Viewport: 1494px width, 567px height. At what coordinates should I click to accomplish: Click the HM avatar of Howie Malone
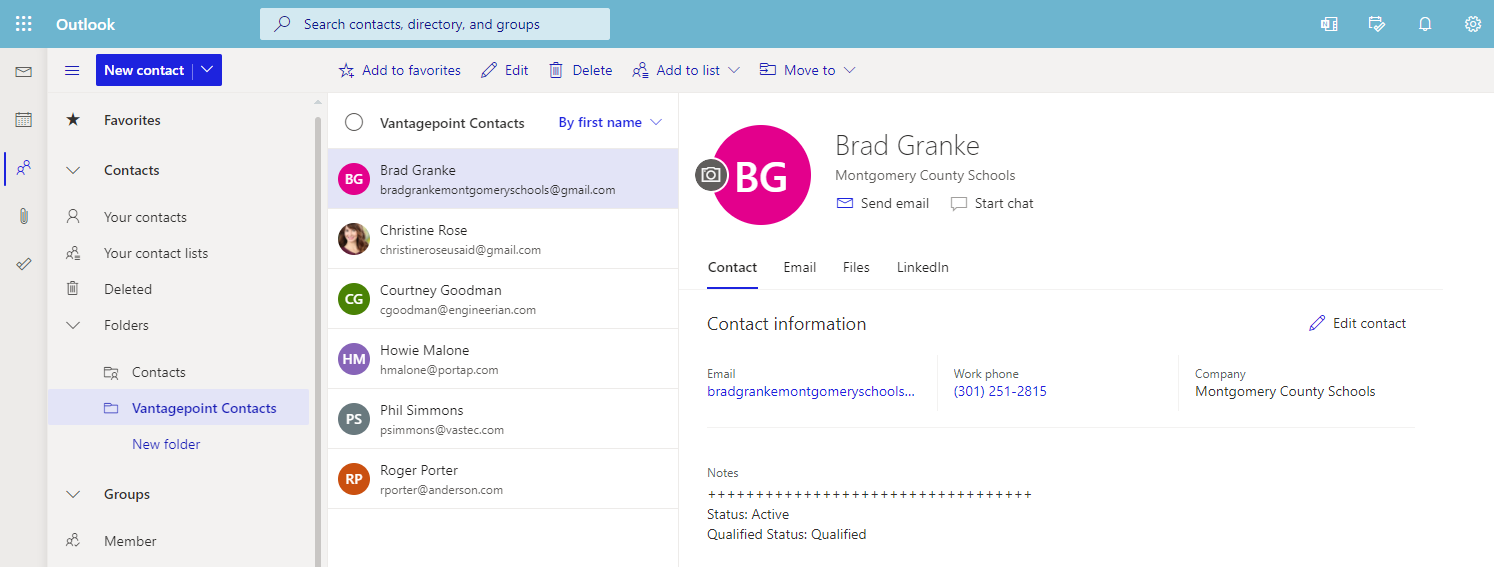coord(354,359)
